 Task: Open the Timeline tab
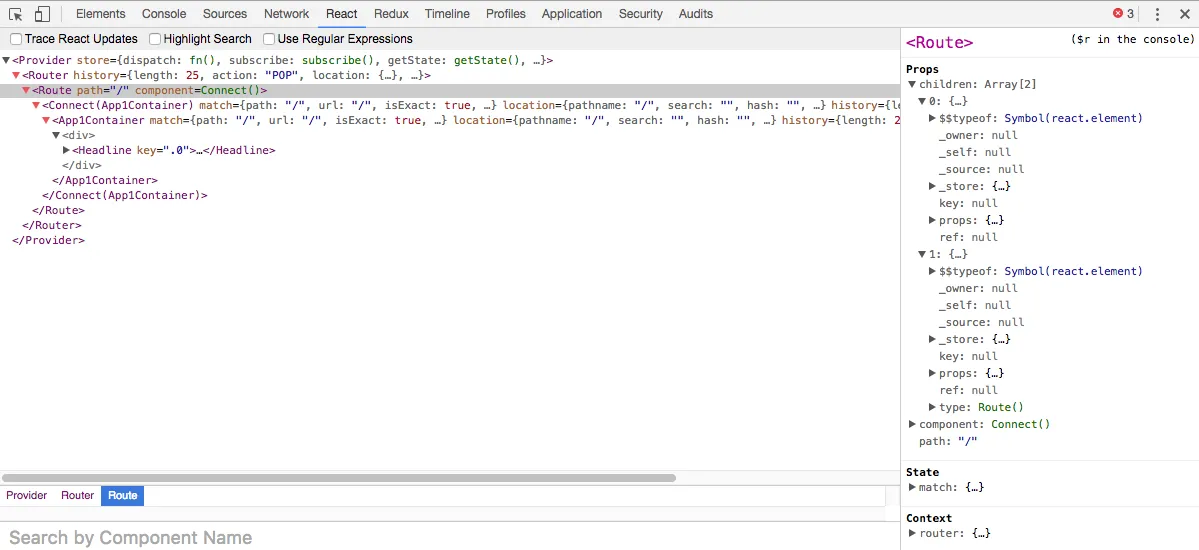(x=447, y=14)
